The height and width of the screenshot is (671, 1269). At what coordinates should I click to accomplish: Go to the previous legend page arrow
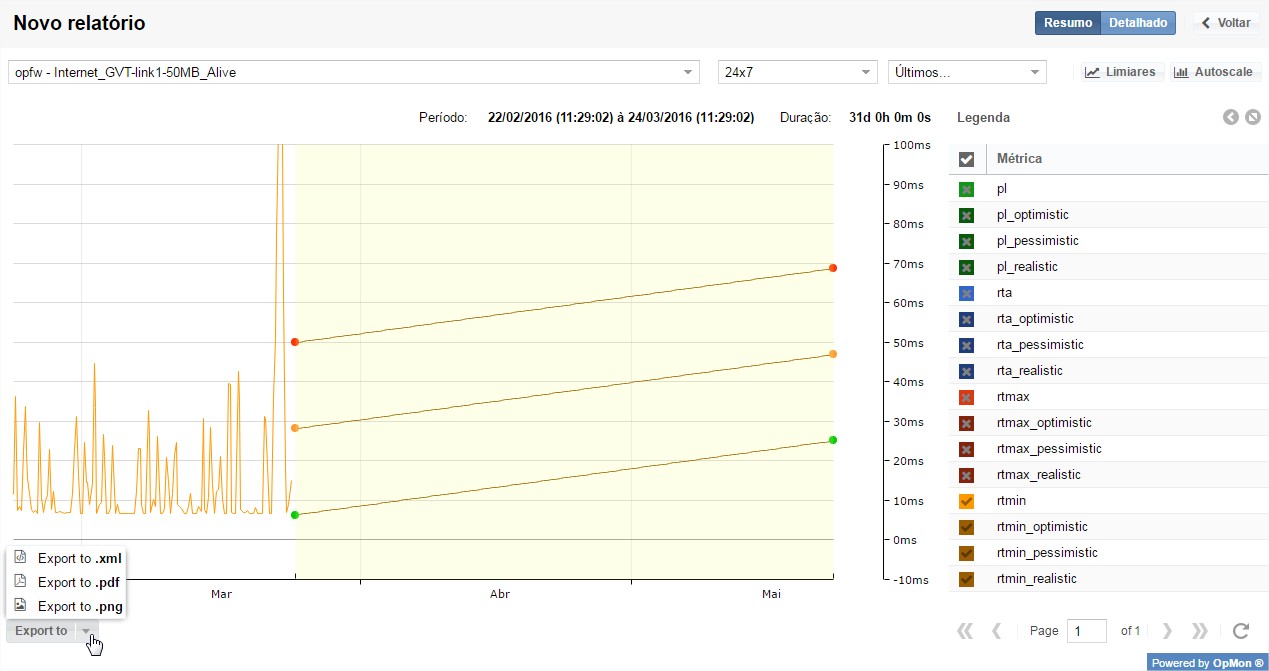(996, 631)
